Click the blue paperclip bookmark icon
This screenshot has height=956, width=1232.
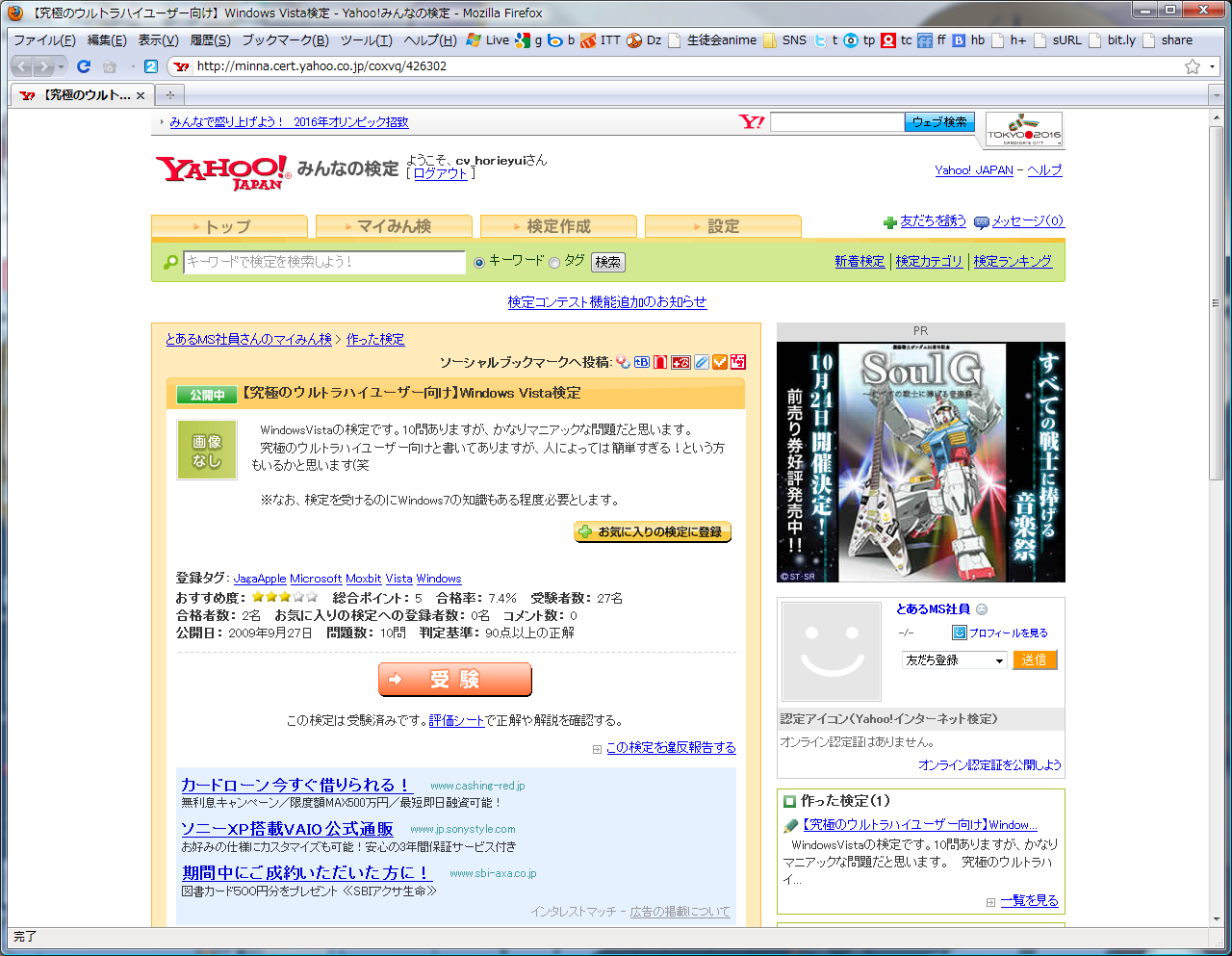[702, 362]
